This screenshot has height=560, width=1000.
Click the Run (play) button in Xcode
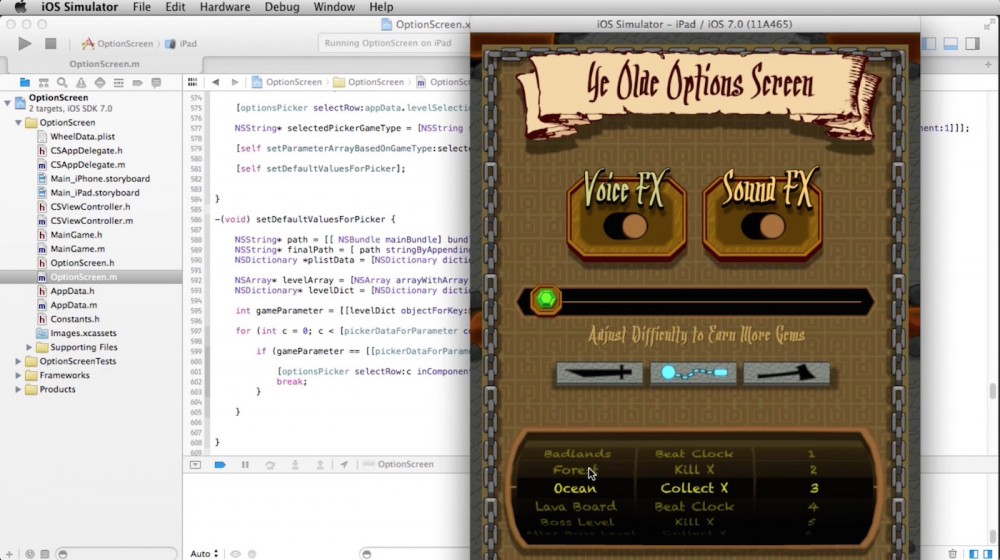[x=25, y=44]
